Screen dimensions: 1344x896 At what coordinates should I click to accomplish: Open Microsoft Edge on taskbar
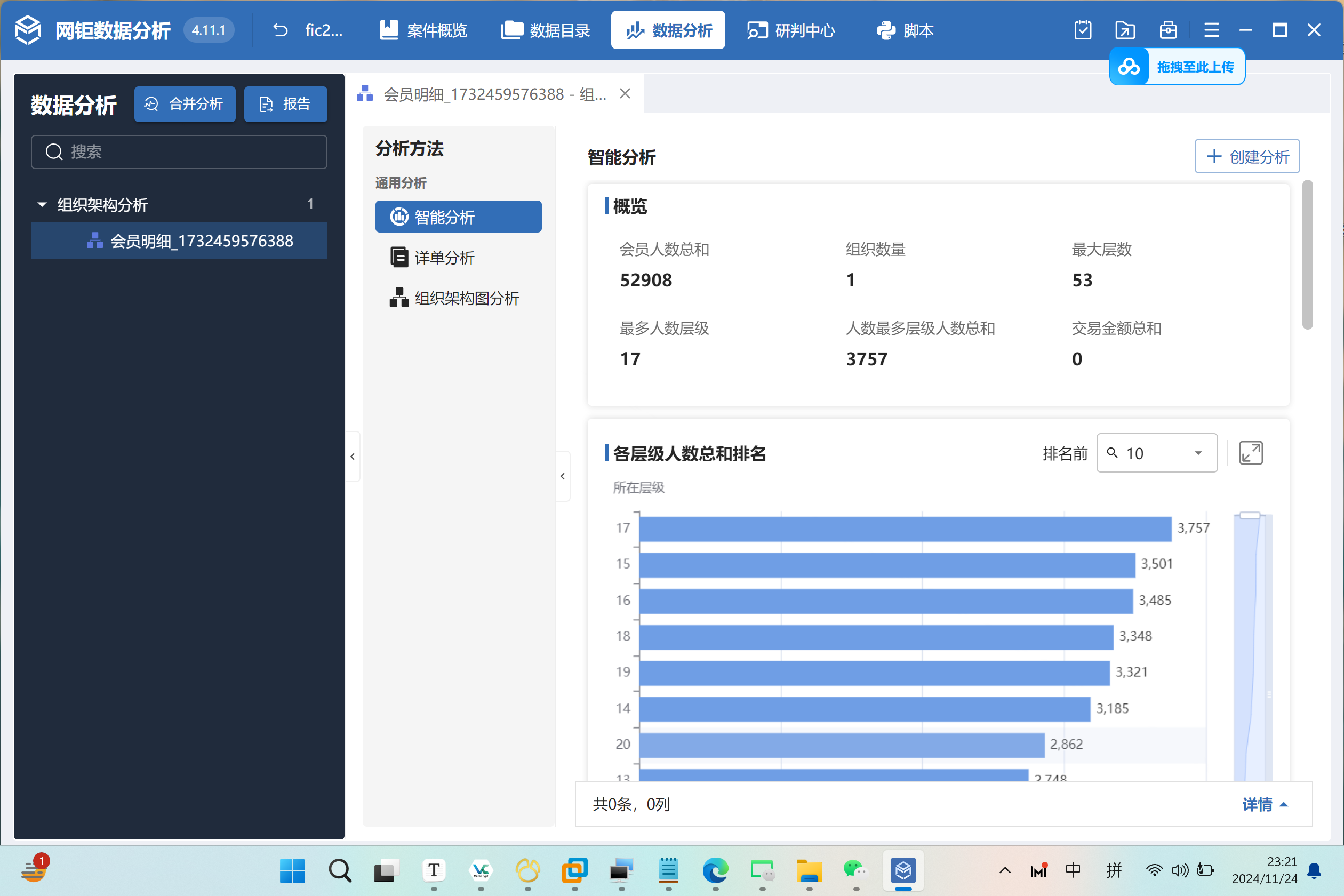pyautogui.click(x=715, y=871)
